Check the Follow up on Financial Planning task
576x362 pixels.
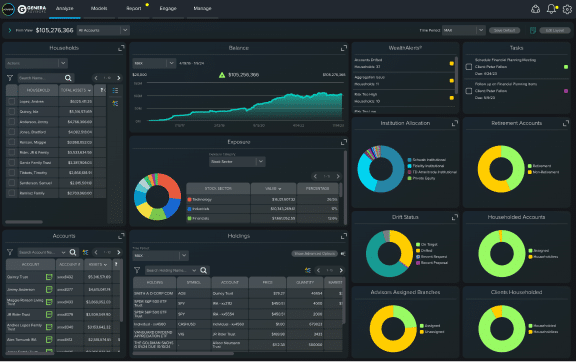[x=469, y=91]
